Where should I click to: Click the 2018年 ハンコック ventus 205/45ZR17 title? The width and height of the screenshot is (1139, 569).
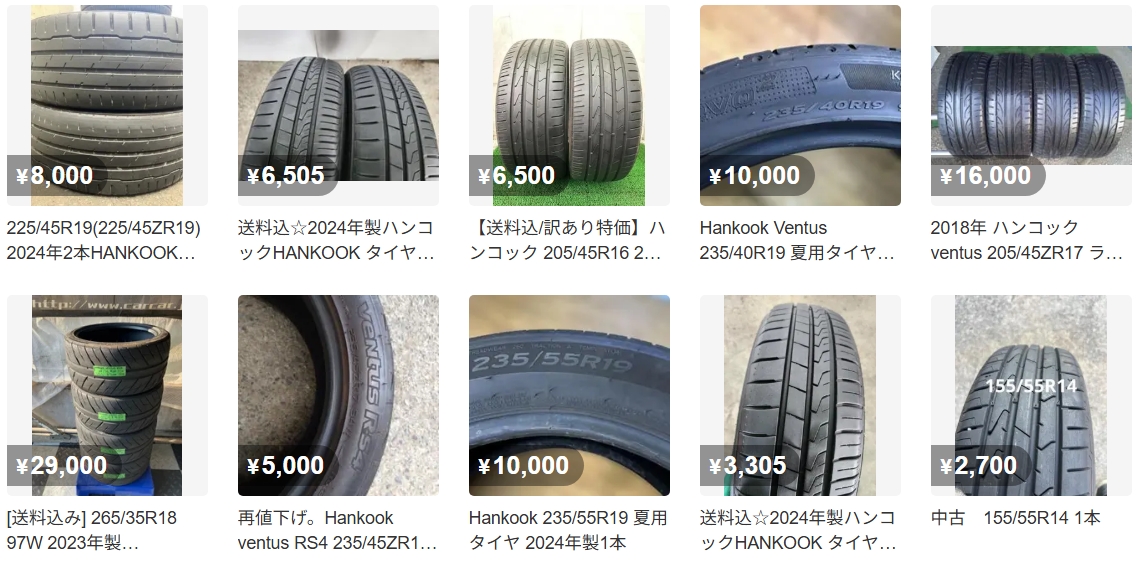click(1027, 241)
